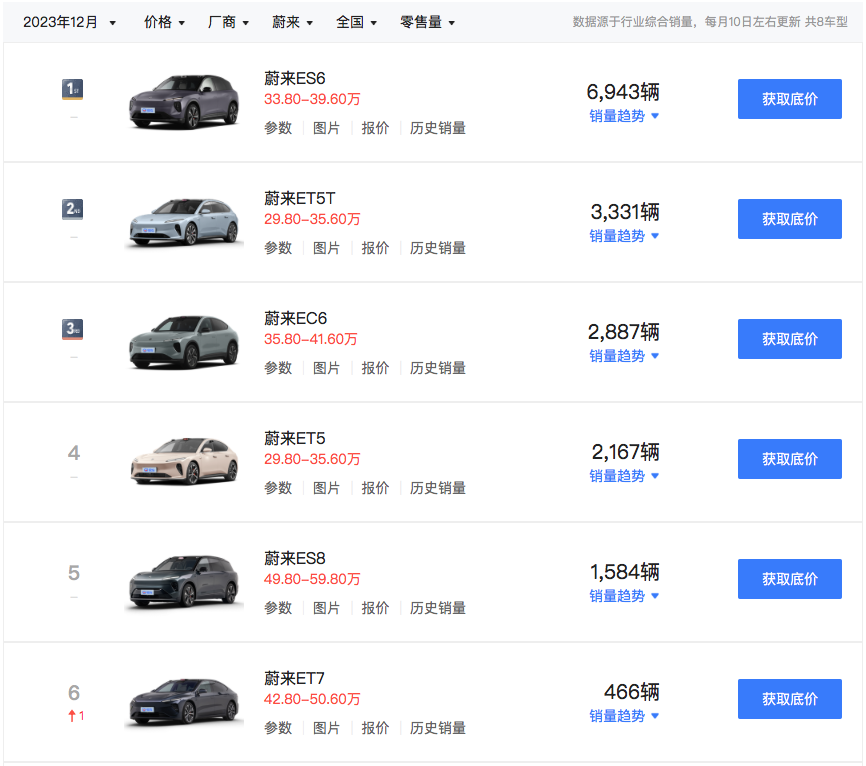Open 历史销量 for 蔚来ET5T
866x766 pixels.
pyautogui.click(x=438, y=248)
